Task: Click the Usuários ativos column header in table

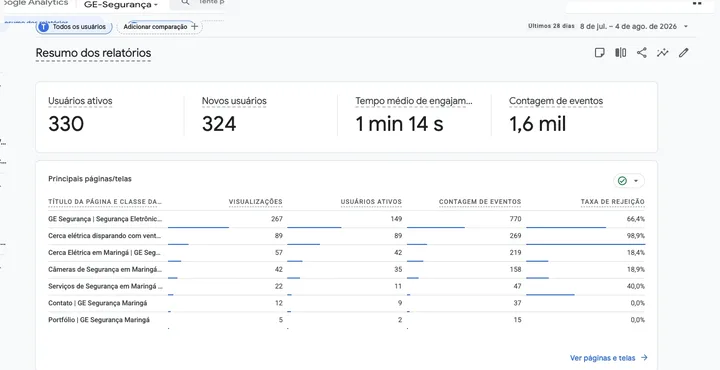Action: [x=371, y=202]
